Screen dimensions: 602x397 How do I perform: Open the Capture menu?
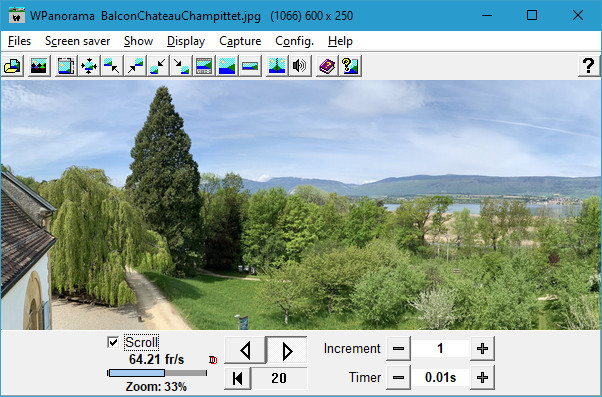click(x=240, y=41)
